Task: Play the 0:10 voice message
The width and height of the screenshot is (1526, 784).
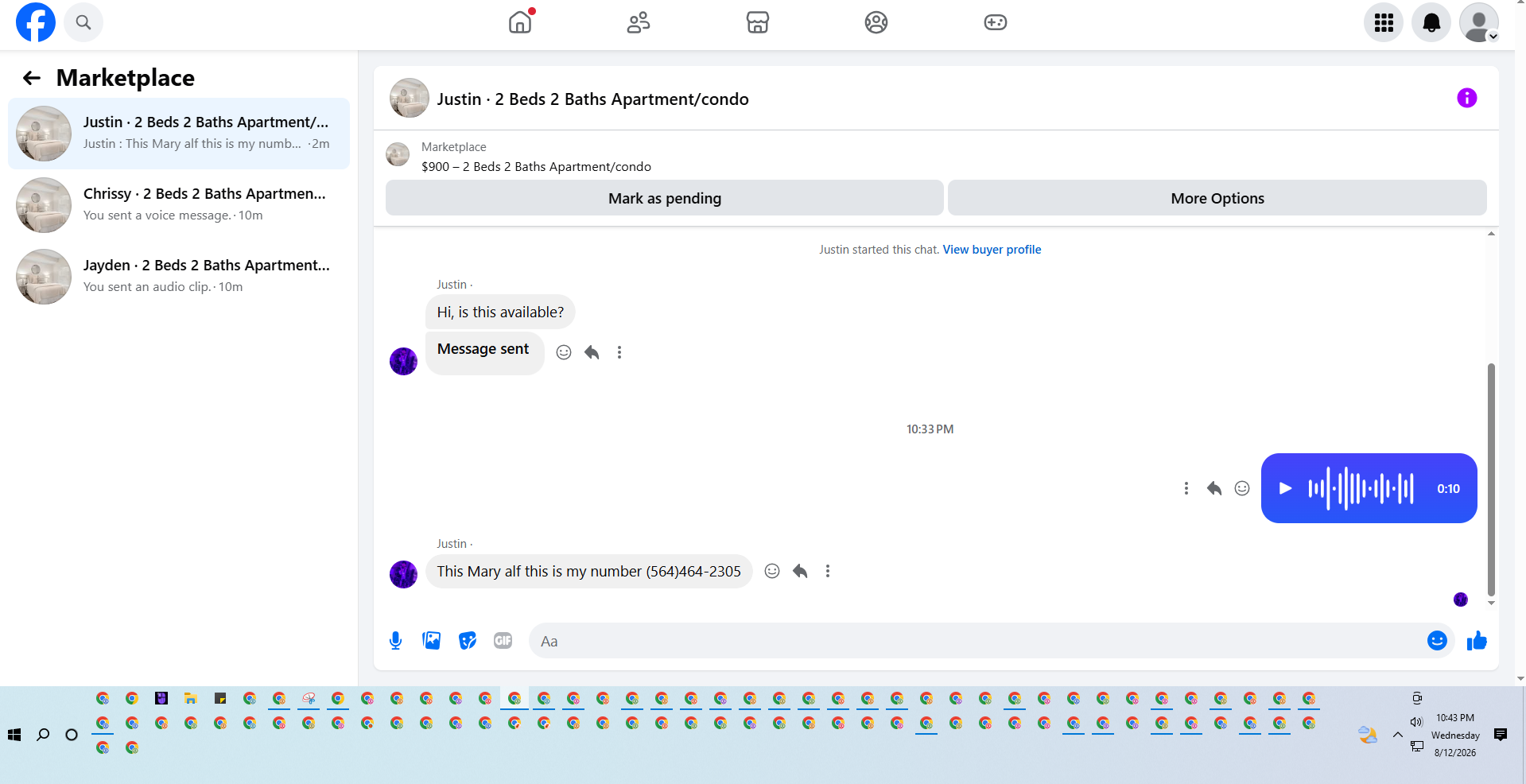Action: [1285, 488]
